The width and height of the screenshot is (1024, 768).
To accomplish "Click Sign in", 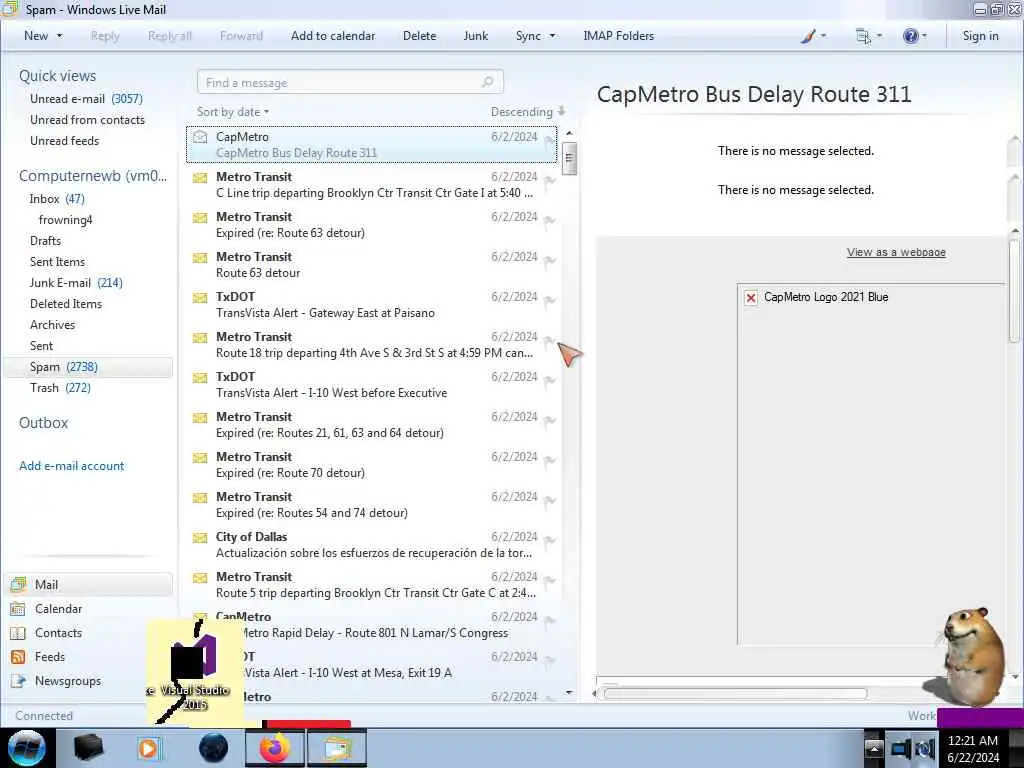I will [x=980, y=36].
